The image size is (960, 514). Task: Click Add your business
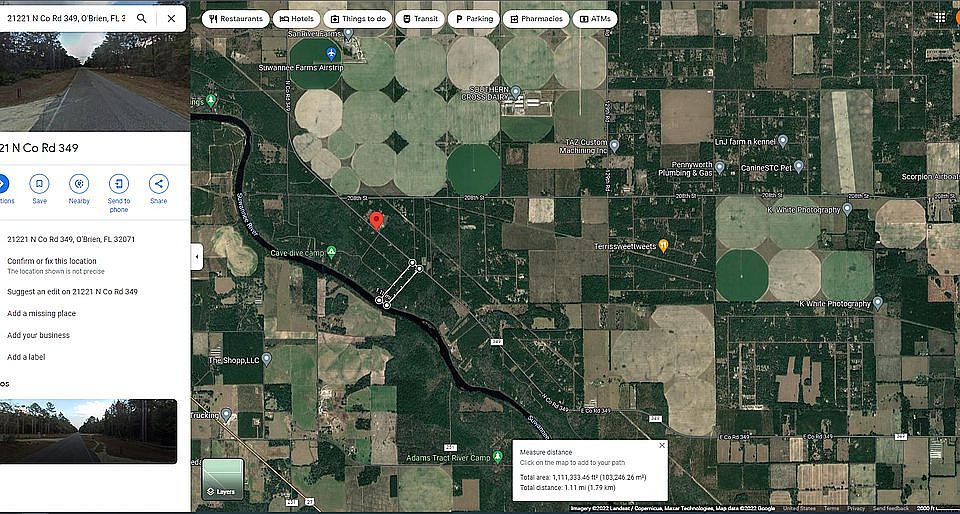(39, 335)
